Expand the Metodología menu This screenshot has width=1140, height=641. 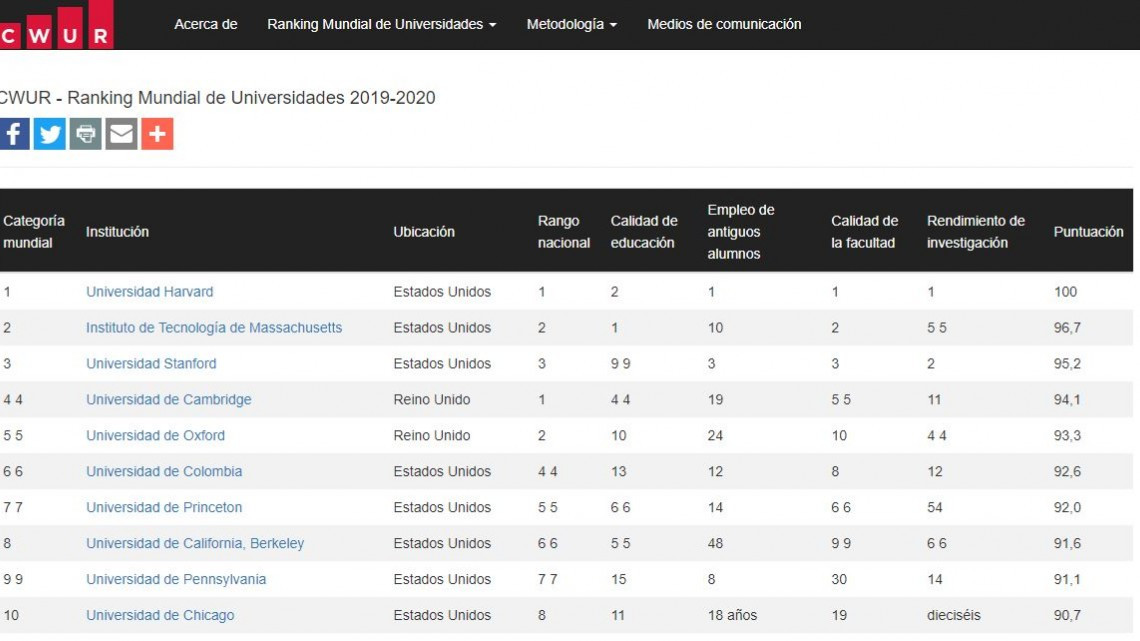(571, 24)
